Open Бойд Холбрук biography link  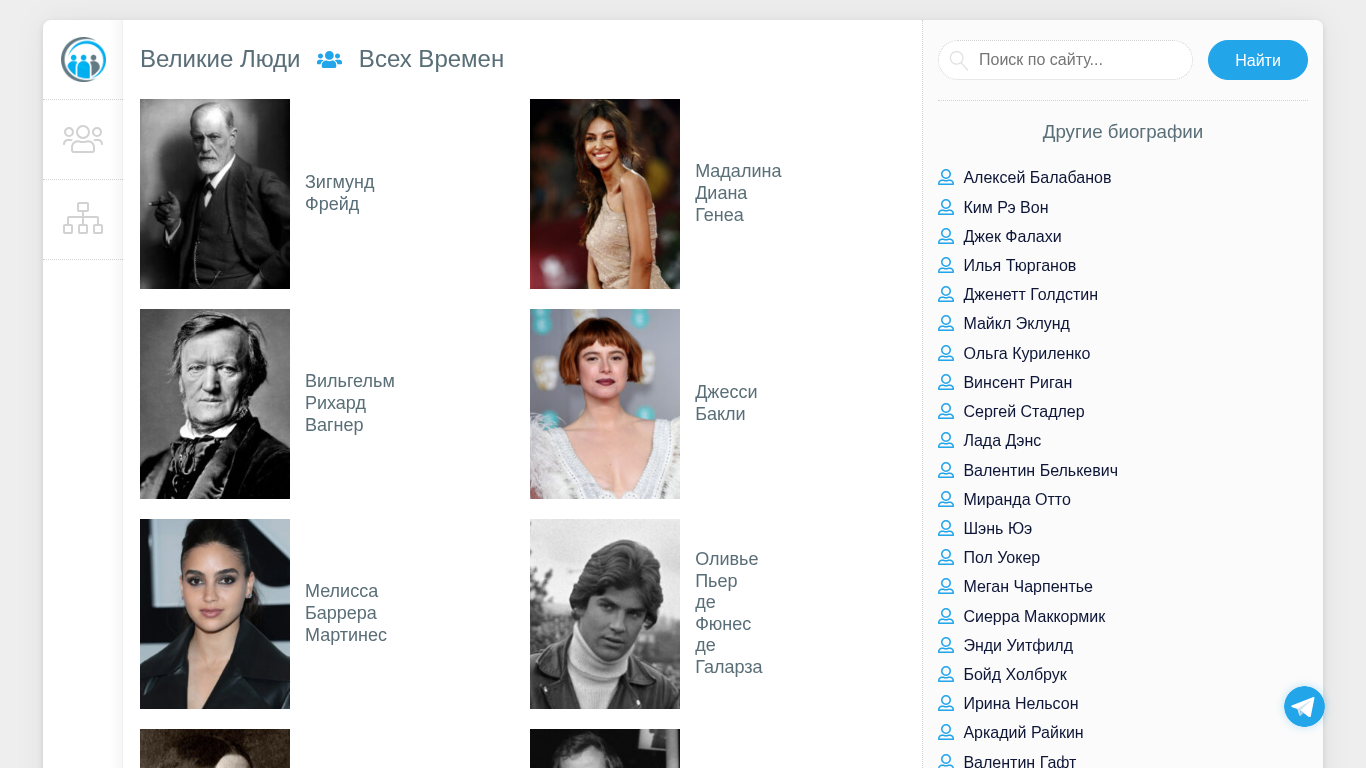pos(1014,674)
